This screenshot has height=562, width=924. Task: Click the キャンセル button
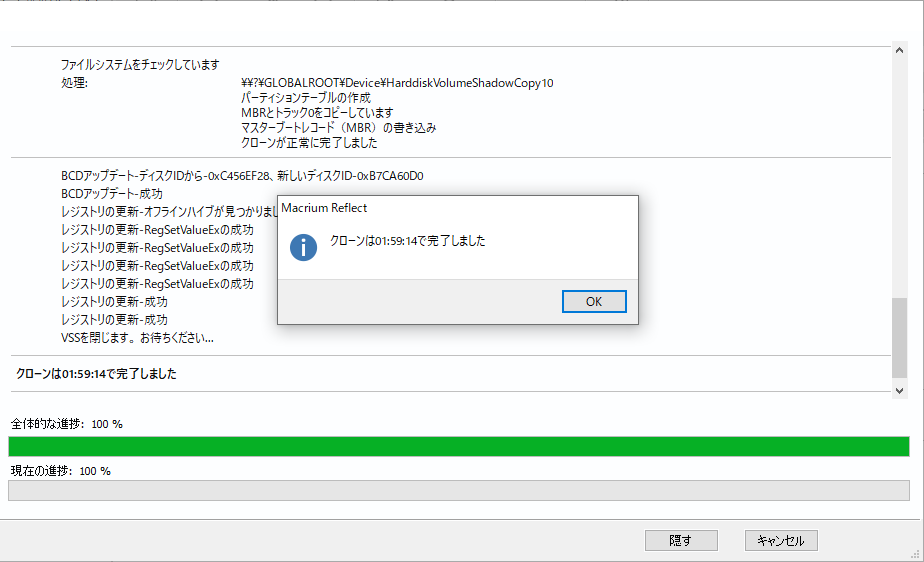point(781,540)
